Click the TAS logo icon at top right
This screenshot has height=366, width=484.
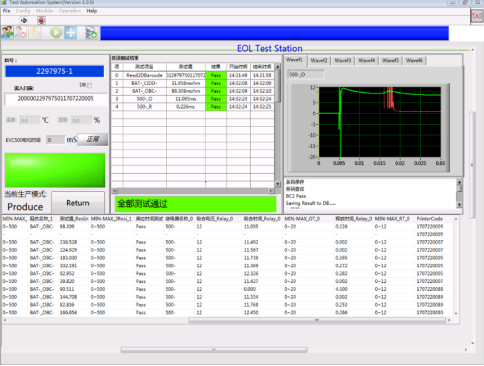tap(477, 16)
